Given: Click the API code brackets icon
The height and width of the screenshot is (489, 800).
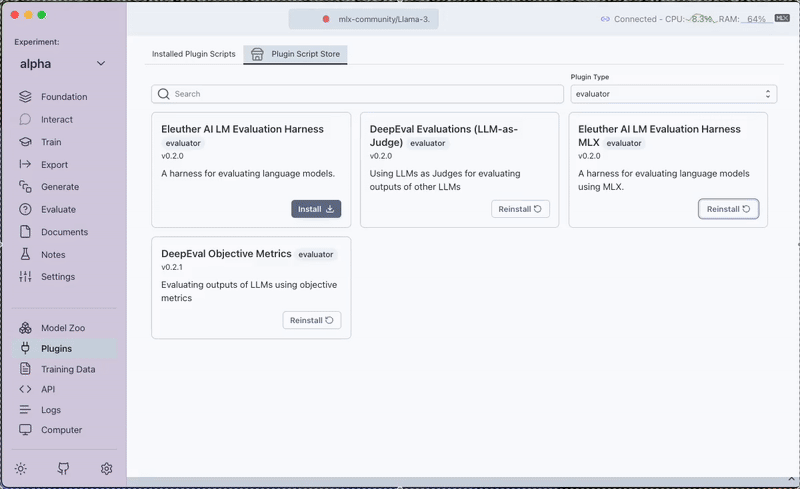Looking at the screenshot, I should click(x=25, y=389).
